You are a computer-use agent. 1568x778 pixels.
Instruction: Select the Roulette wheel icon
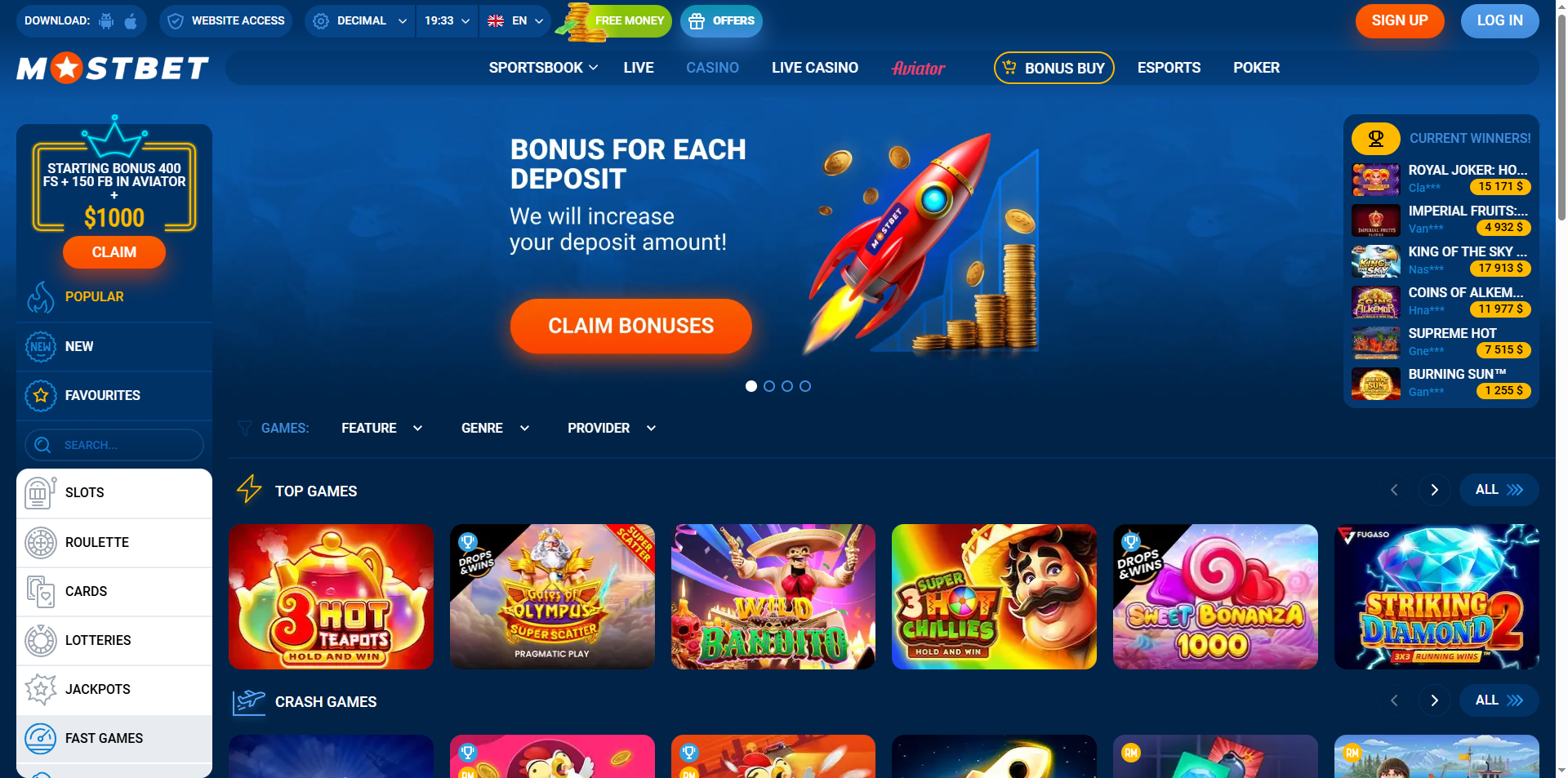pos(40,543)
